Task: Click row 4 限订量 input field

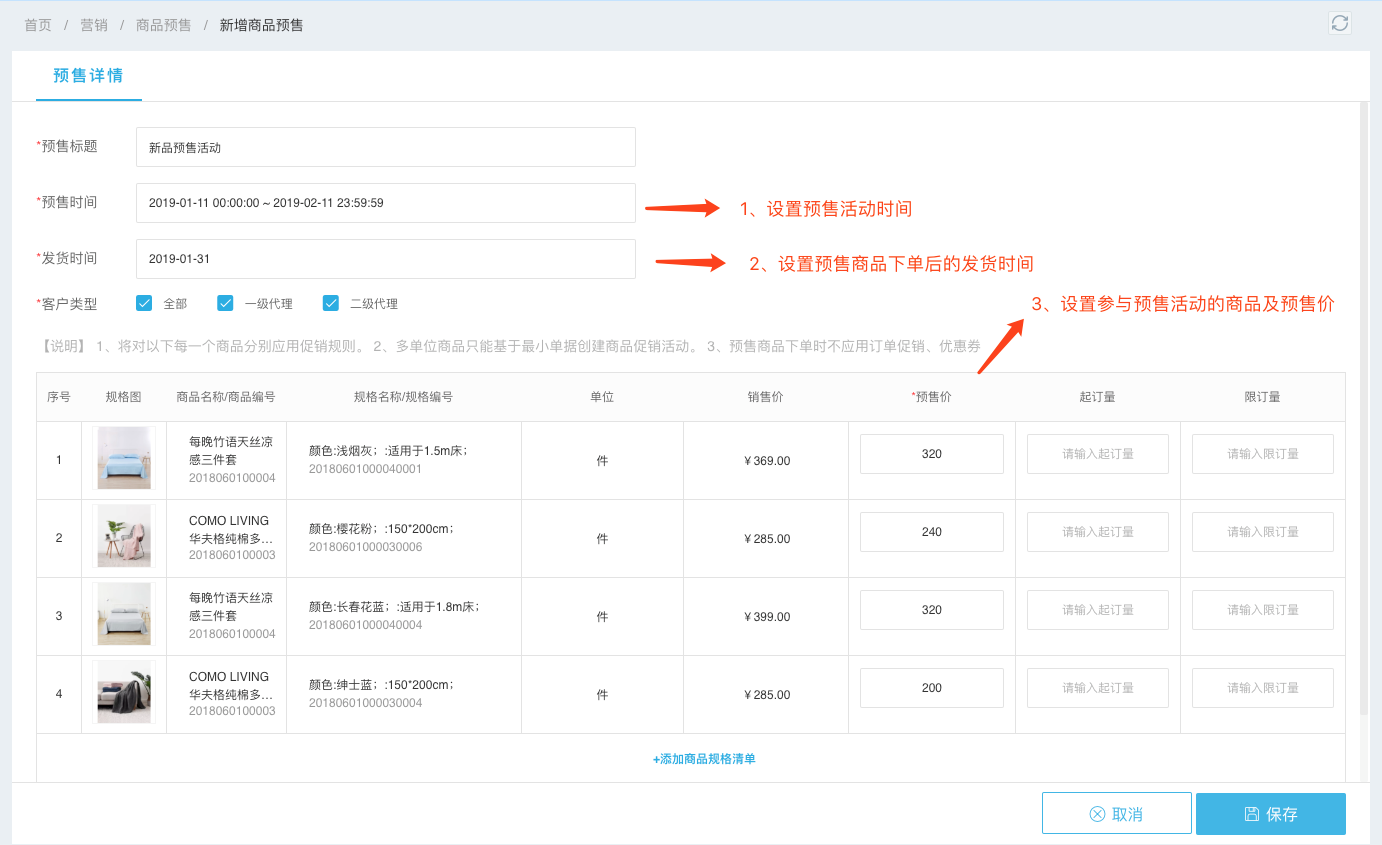Action: 1262,688
